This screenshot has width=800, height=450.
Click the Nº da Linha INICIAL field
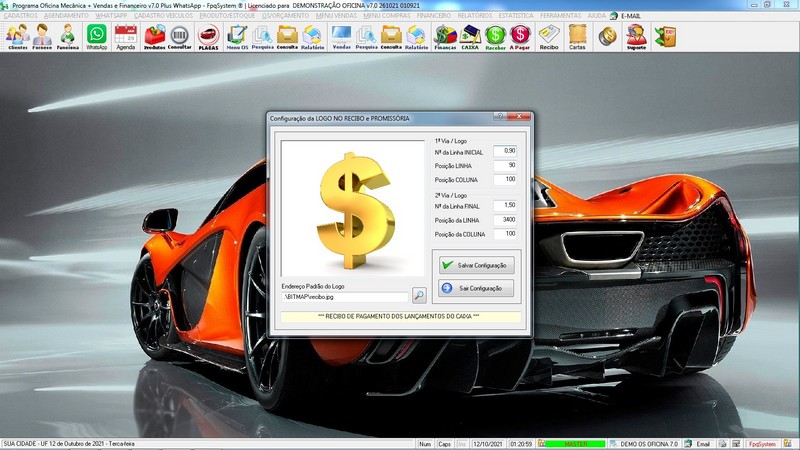505,151
